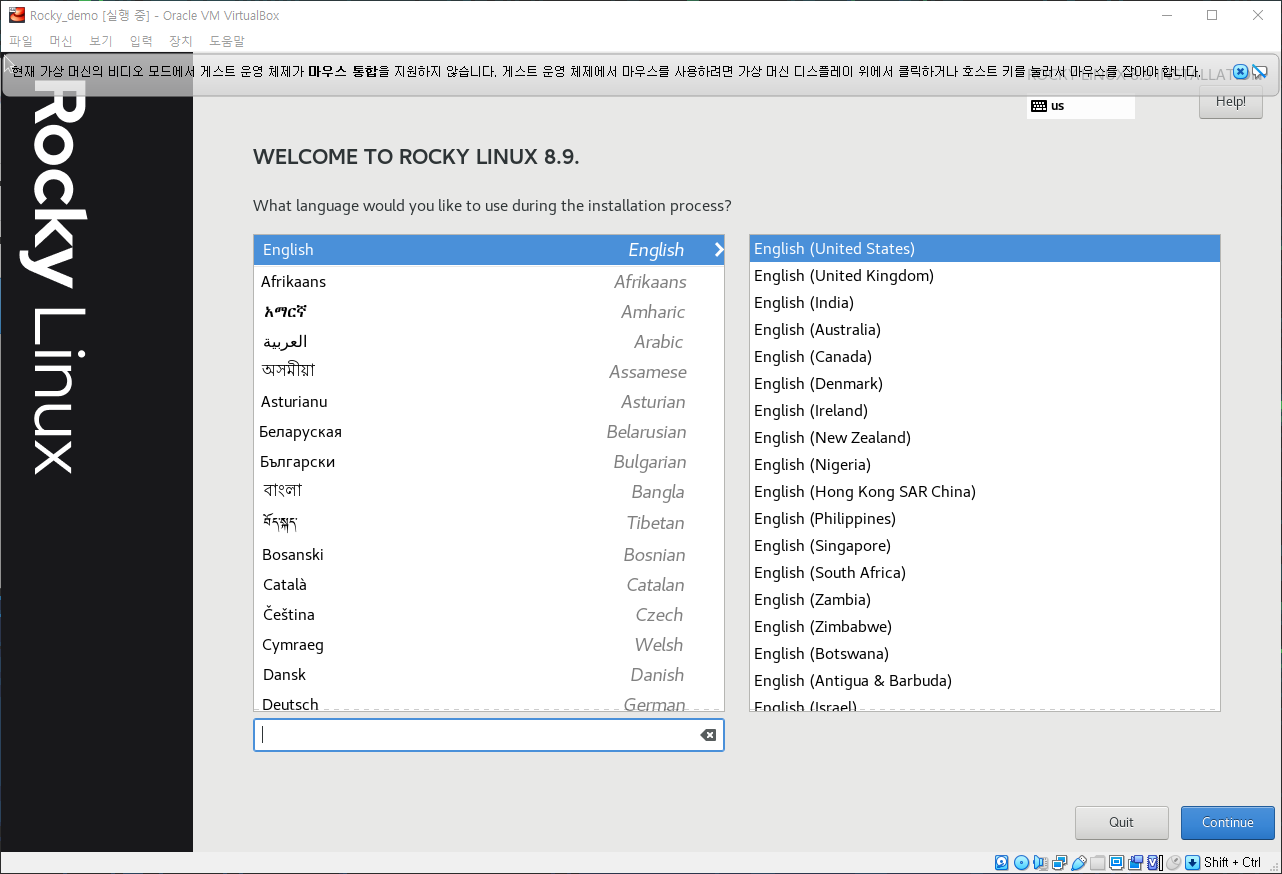
Task: Select Bangla in the language list
Action: tap(489, 492)
